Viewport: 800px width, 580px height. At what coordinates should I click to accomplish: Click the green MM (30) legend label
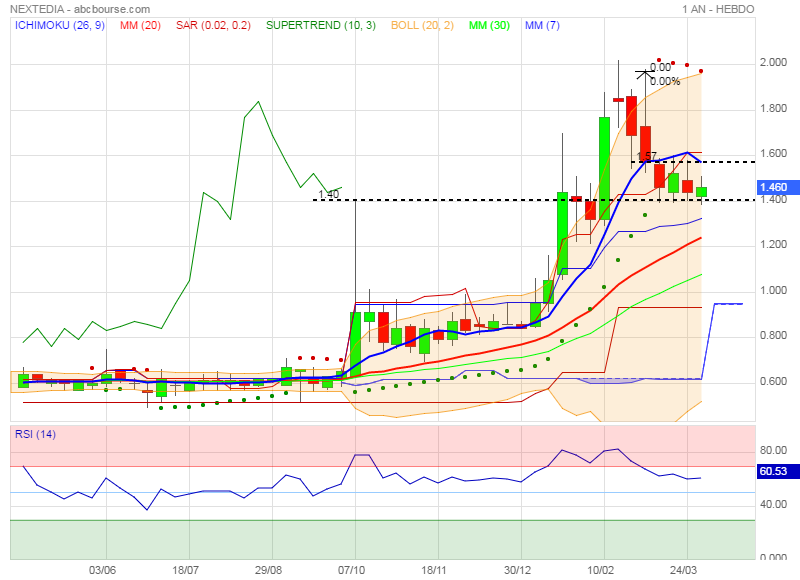pyautogui.click(x=489, y=25)
